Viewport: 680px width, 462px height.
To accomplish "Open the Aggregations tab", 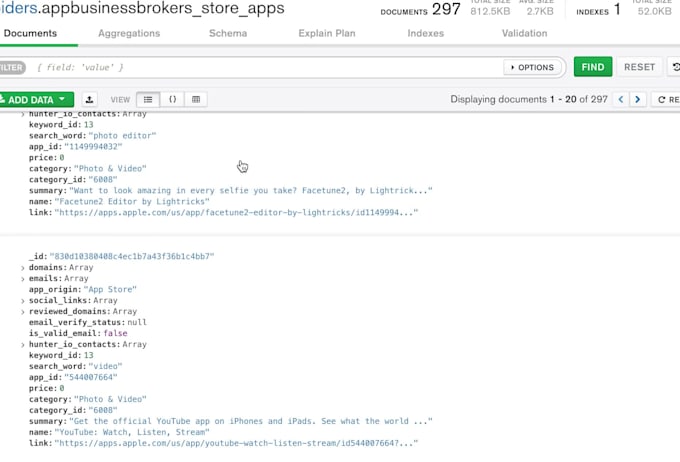I will tap(129, 33).
